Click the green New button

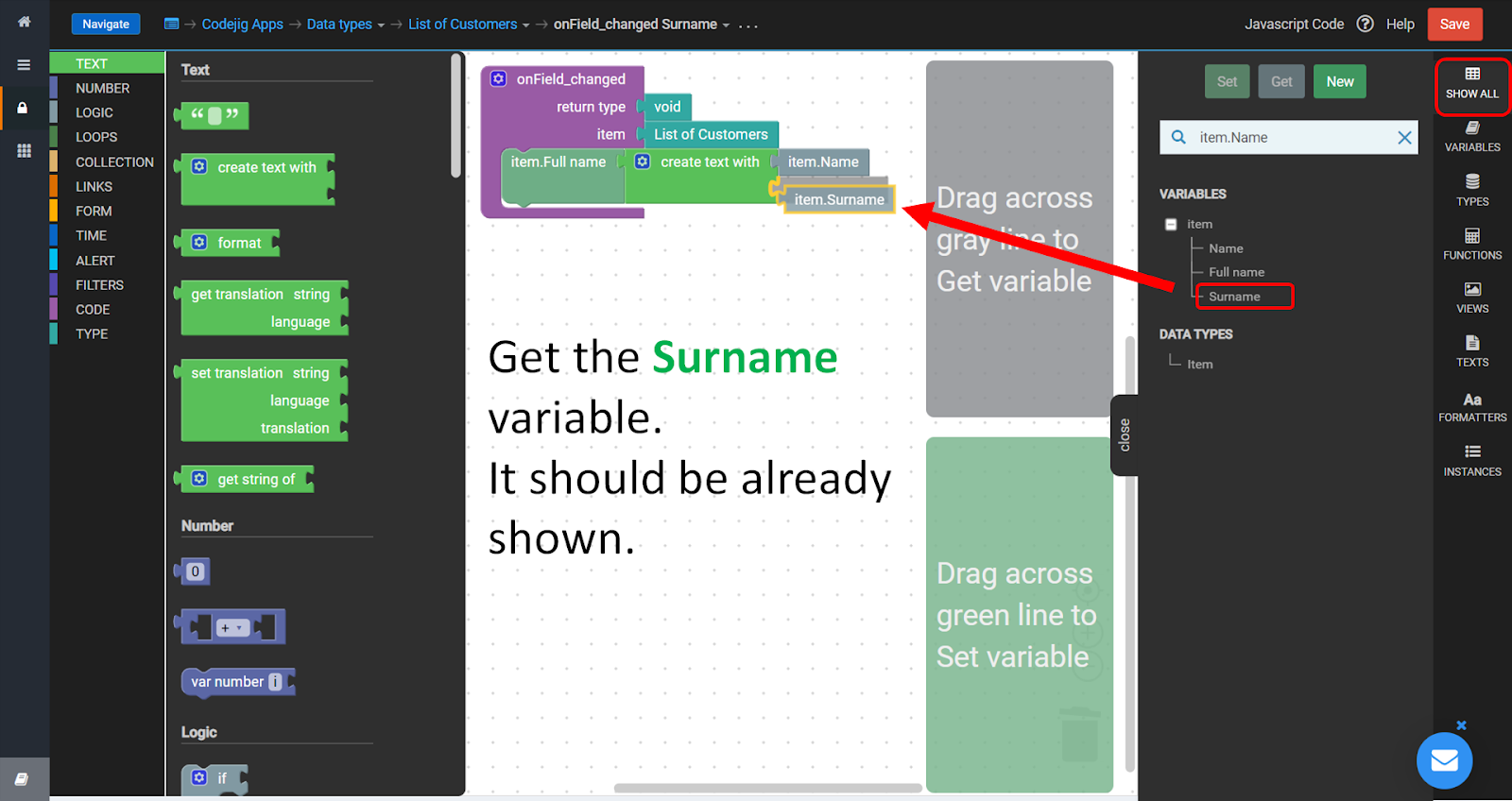click(x=1340, y=81)
